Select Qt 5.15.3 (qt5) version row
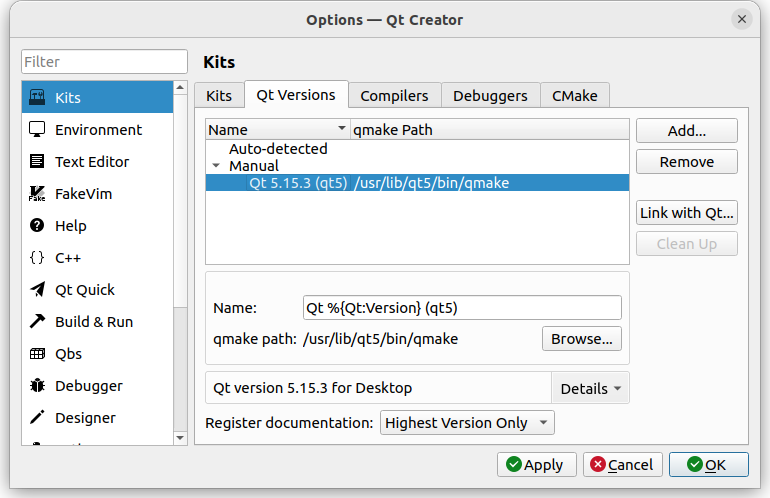This screenshot has height=498, width=770. pyautogui.click(x=417, y=183)
